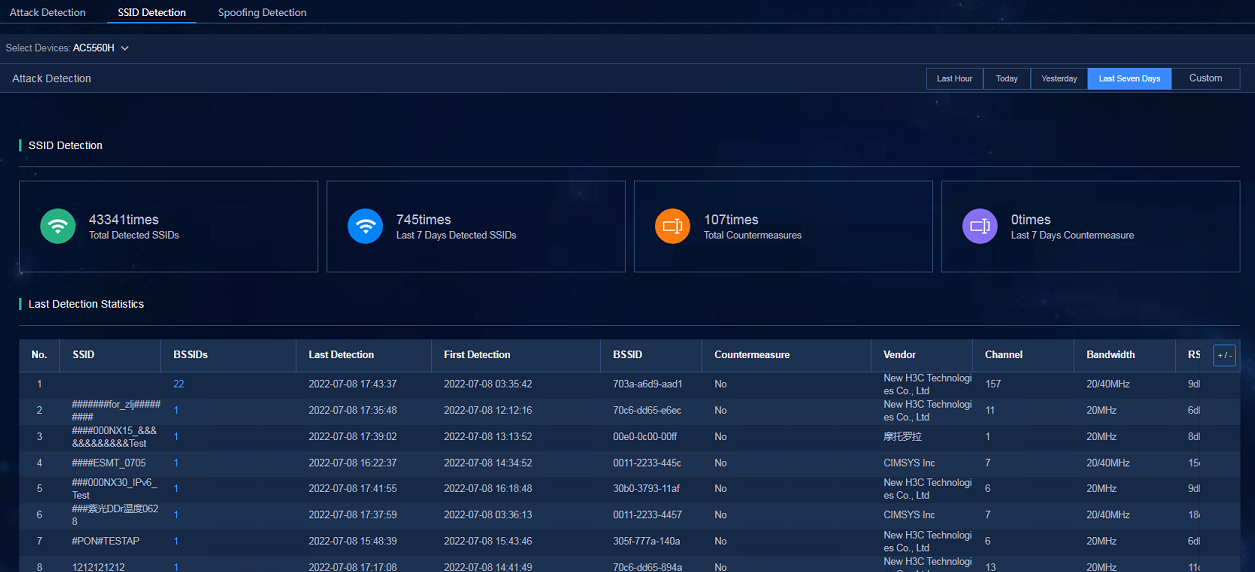Click the 0times countermeasure value
The height and width of the screenshot is (572, 1255).
(x=1031, y=219)
